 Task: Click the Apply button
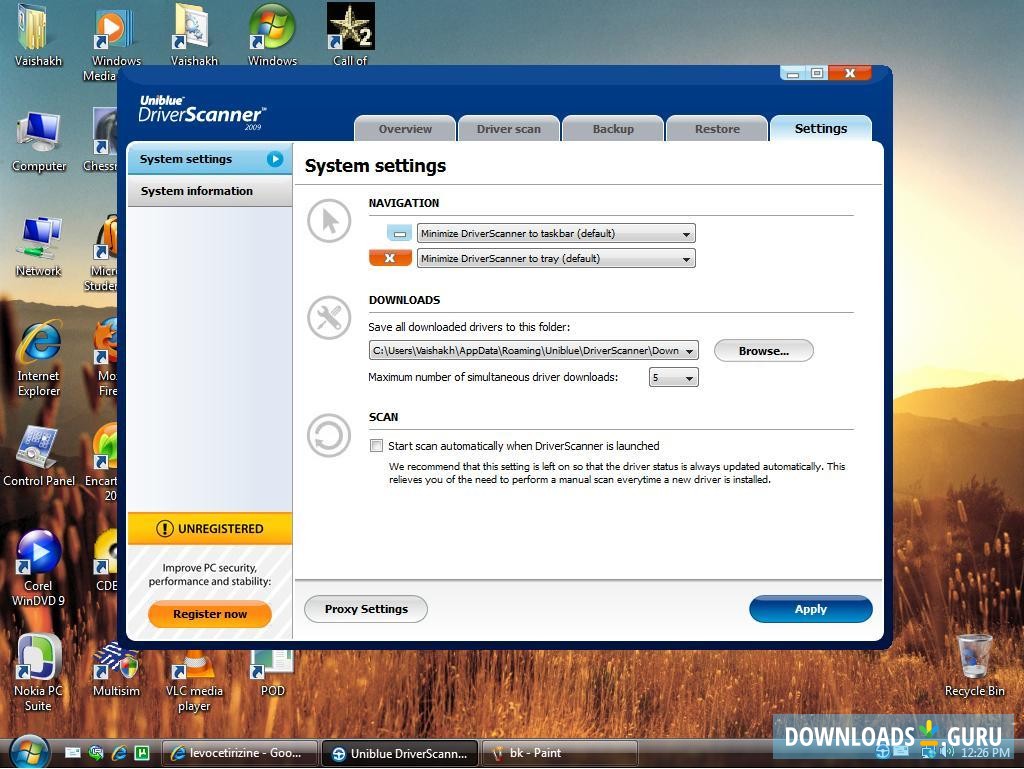[810, 609]
